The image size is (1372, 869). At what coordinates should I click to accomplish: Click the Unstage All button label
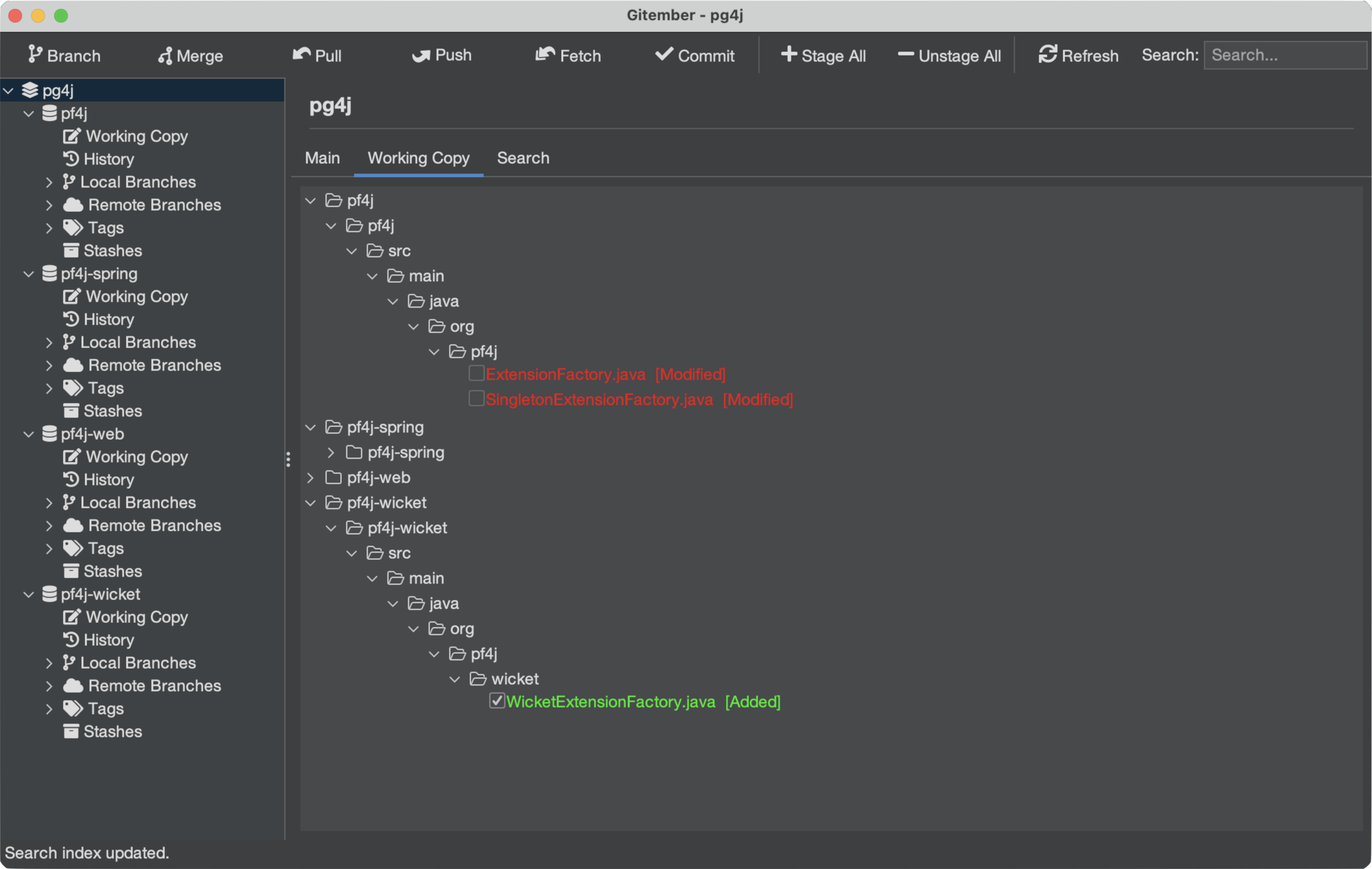pyautogui.click(x=960, y=56)
